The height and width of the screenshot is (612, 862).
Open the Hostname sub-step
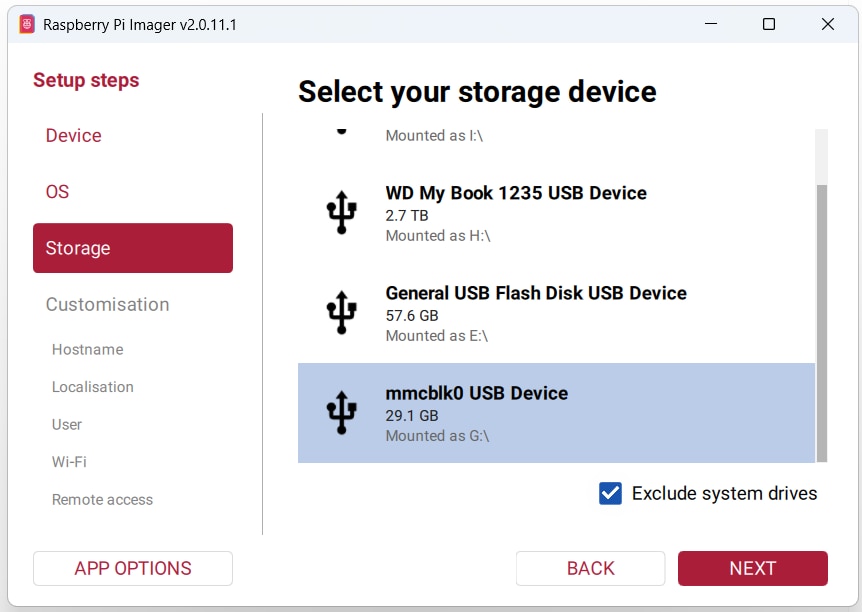point(87,349)
